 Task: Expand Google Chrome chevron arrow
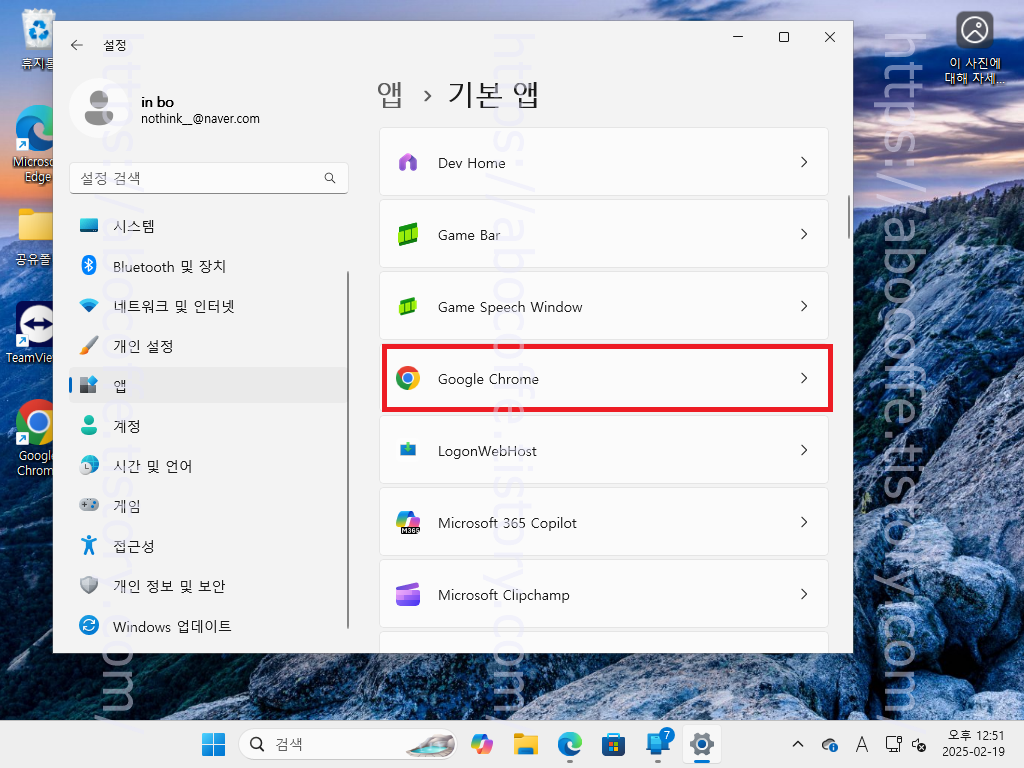804,378
